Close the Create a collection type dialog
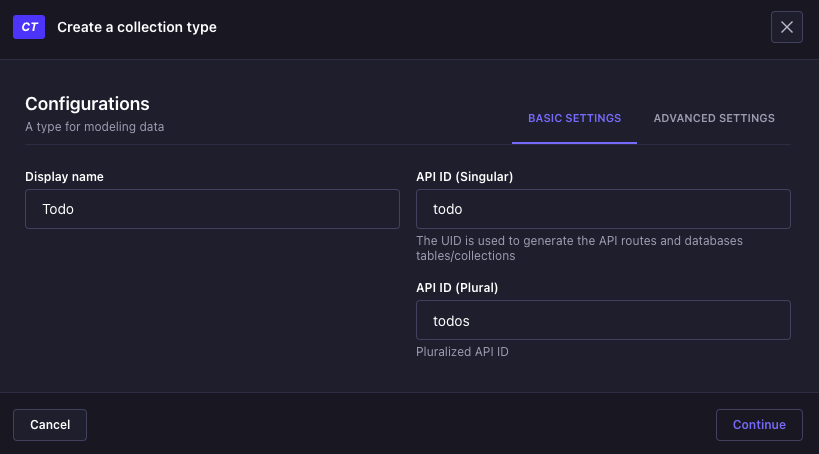Viewport: 819px width, 454px height. point(787,27)
